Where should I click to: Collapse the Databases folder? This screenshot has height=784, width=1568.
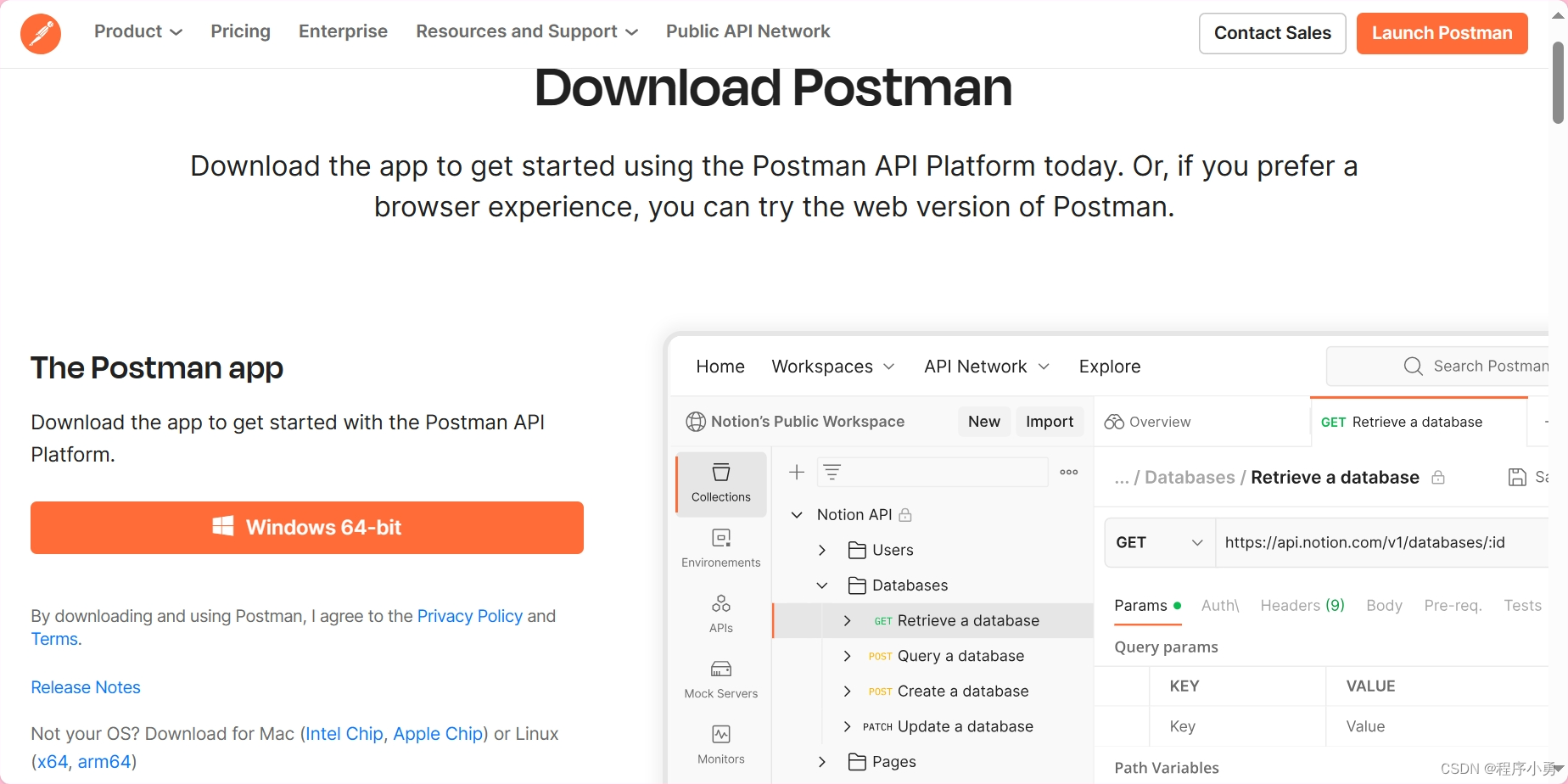(822, 585)
